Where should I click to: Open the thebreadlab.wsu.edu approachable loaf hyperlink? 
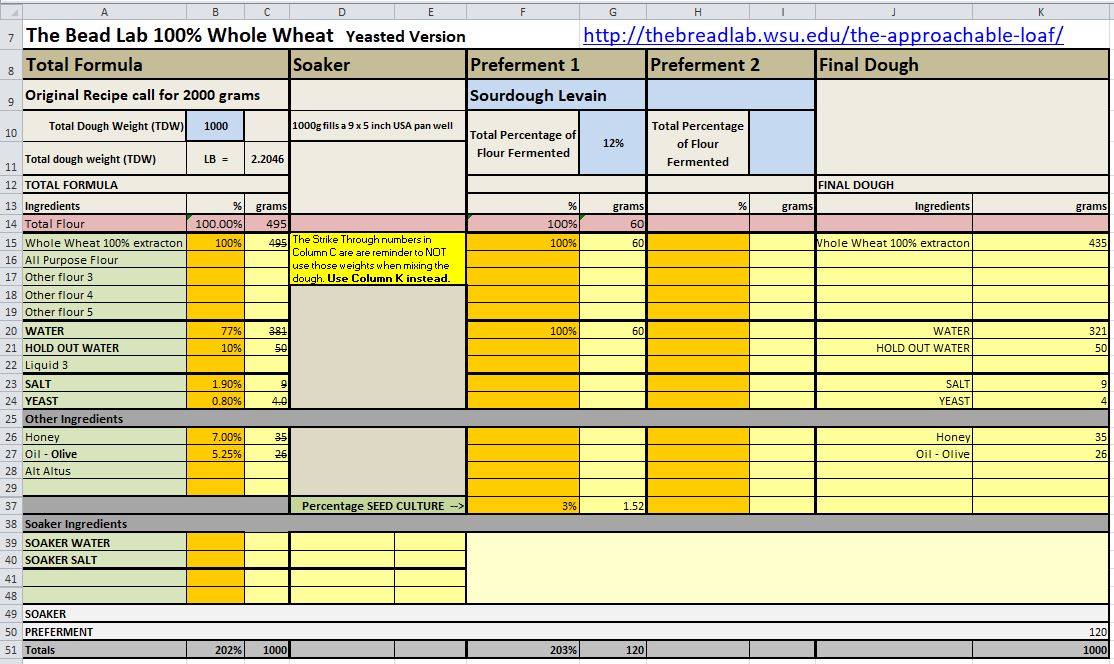[x=822, y=35]
